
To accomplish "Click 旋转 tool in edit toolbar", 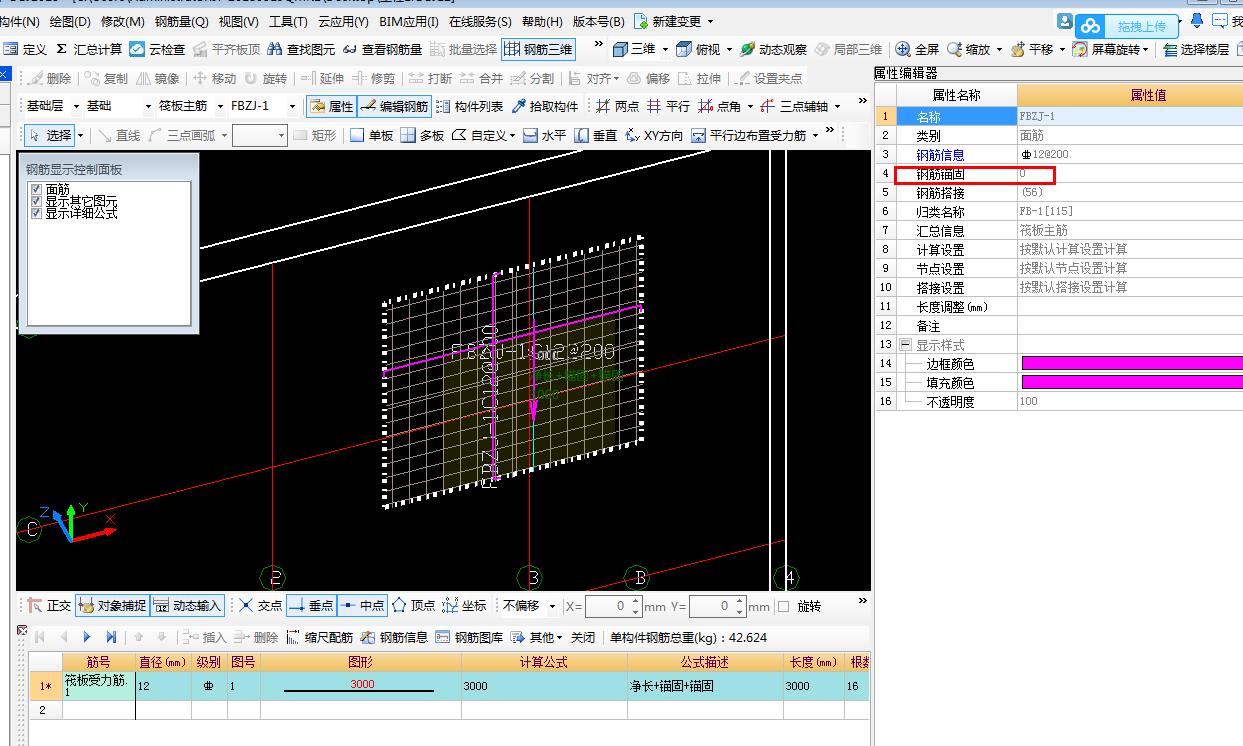I will (x=265, y=78).
